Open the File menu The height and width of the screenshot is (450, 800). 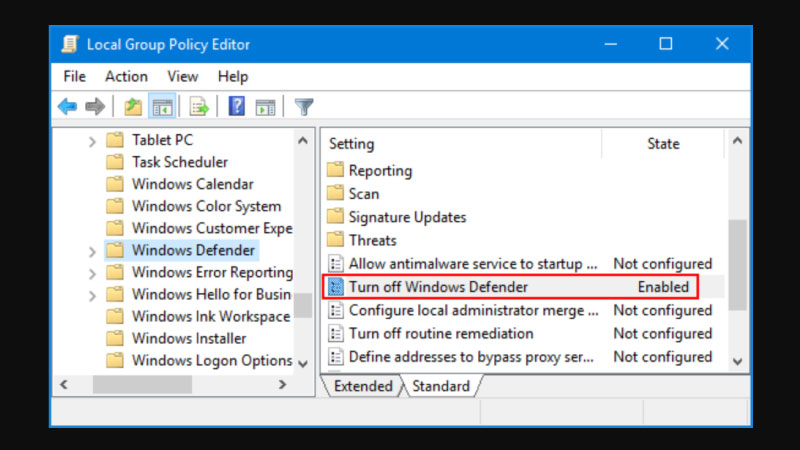[x=74, y=77]
